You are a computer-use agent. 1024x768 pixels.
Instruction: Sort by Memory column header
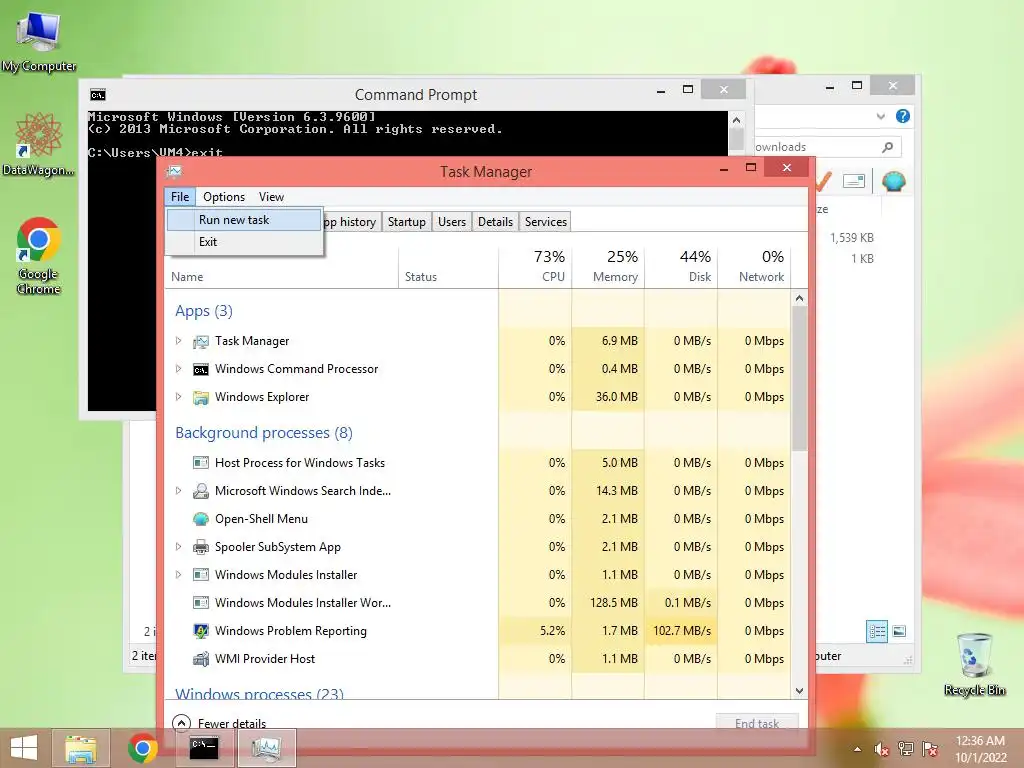point(608,266)
